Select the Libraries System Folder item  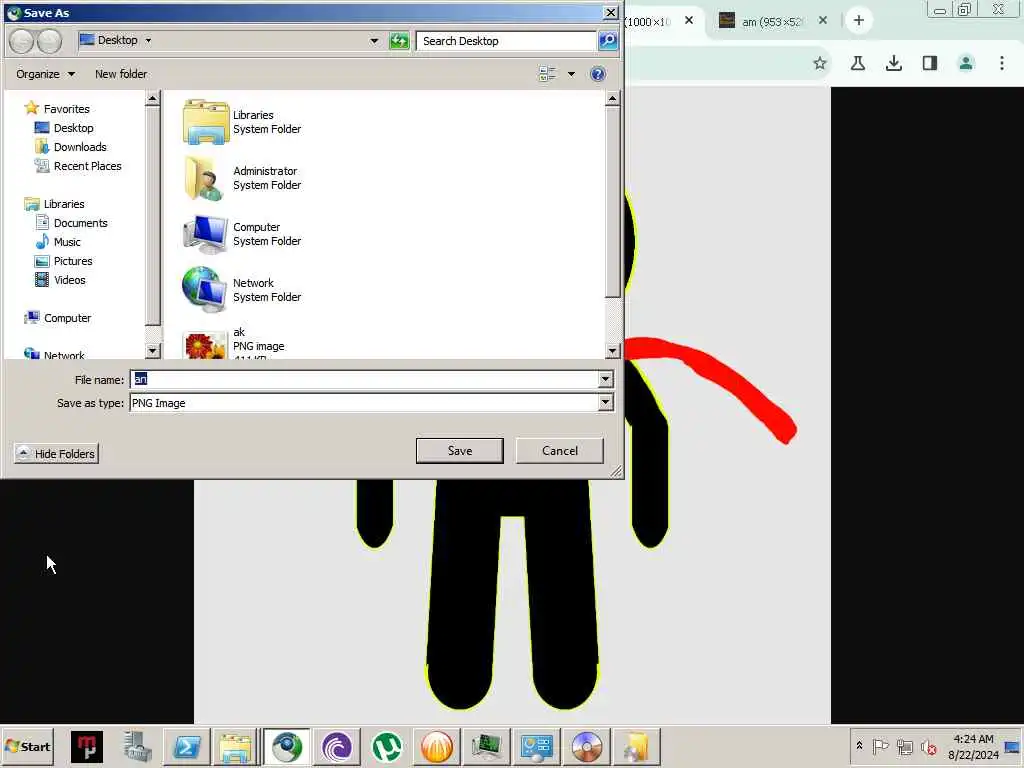(242, 122)
